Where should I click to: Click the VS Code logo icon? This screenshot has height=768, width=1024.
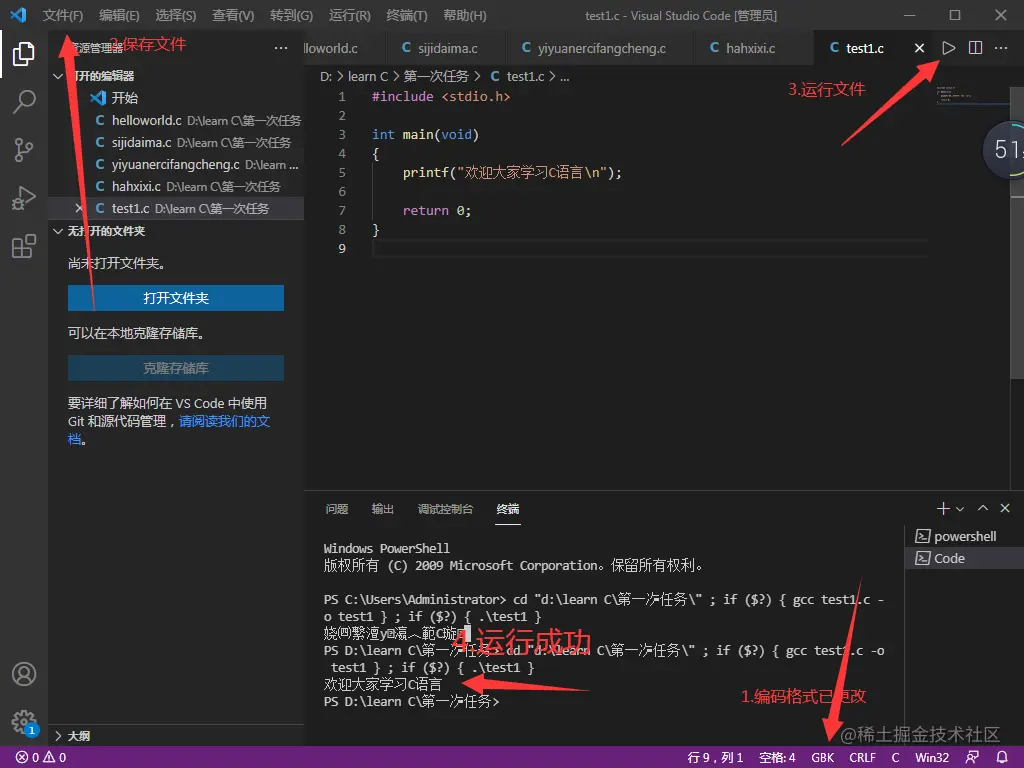(18, 15)
